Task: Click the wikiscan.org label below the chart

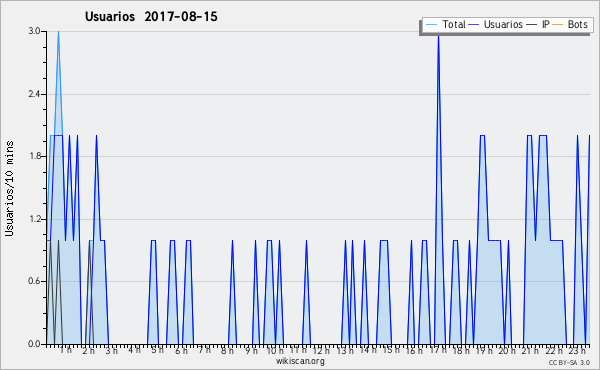Action: tap(300, 361)
